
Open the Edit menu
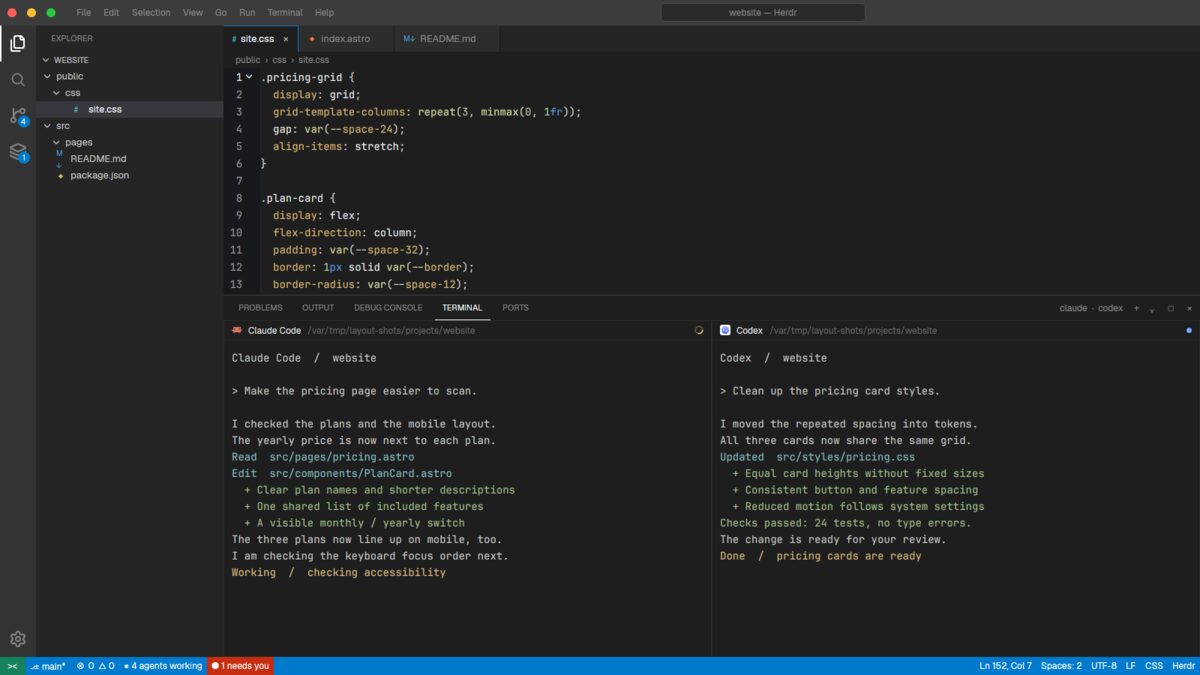[x=111, y=13]
